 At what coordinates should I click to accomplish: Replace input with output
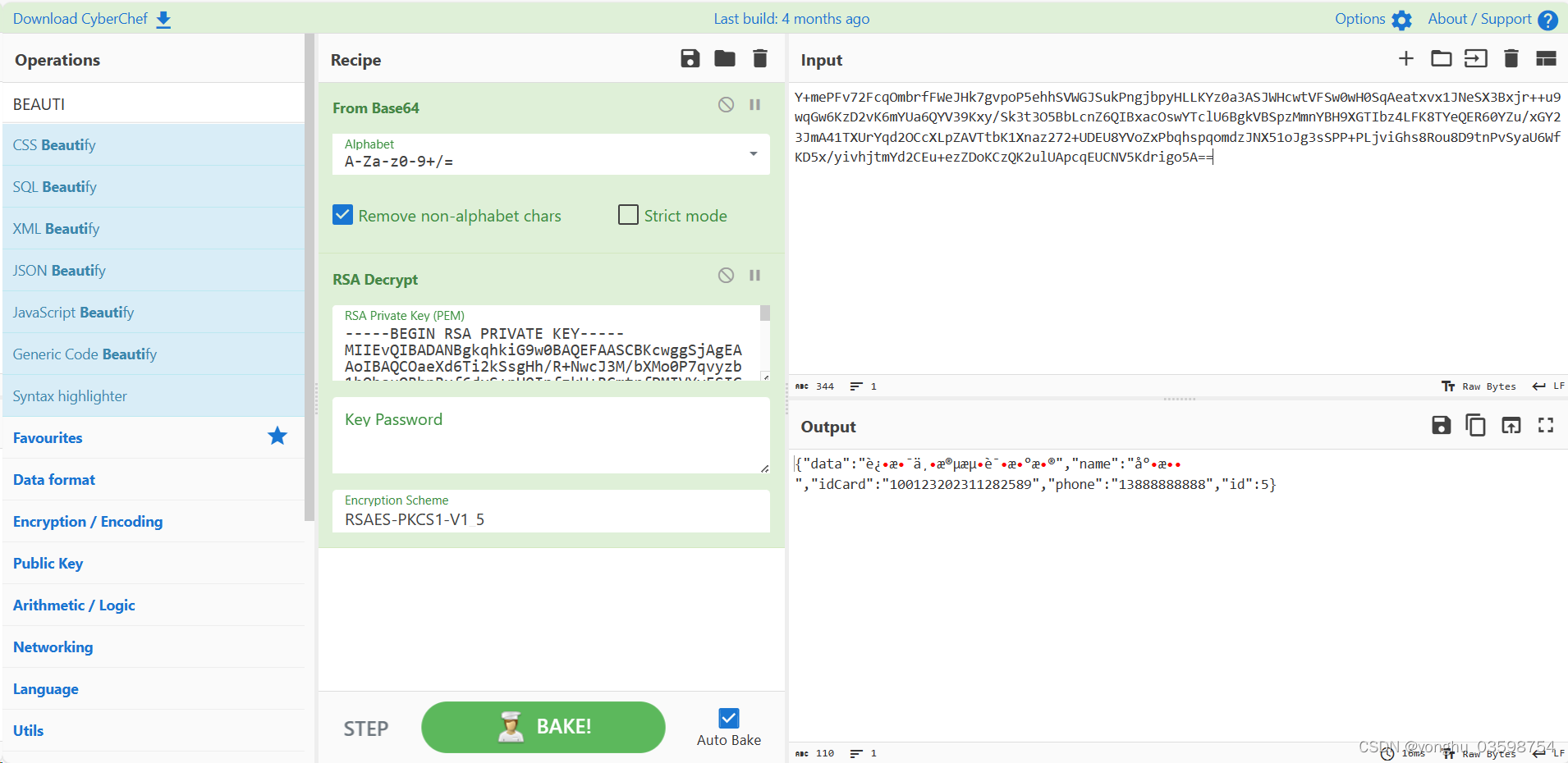click(1511, 426)
